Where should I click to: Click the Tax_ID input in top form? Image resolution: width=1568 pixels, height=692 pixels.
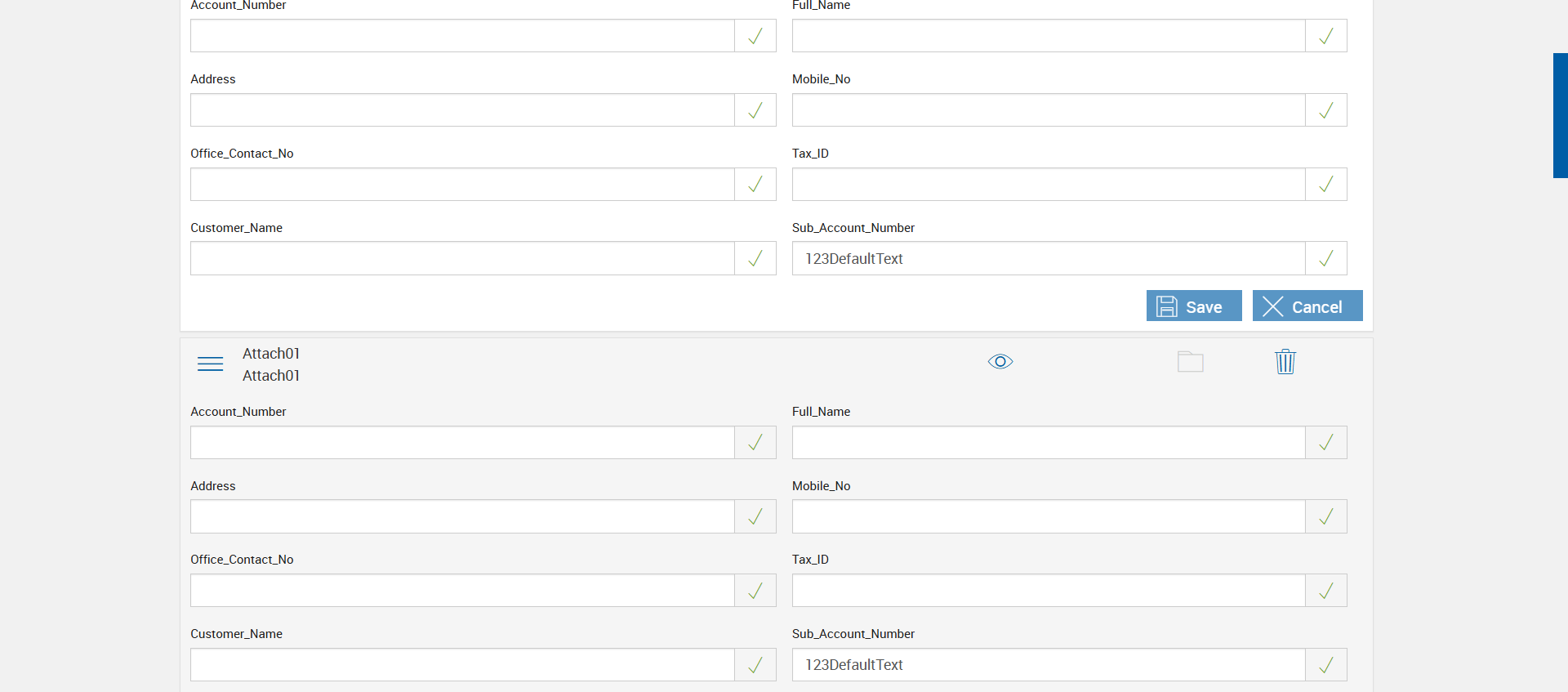click(1048, 185)
